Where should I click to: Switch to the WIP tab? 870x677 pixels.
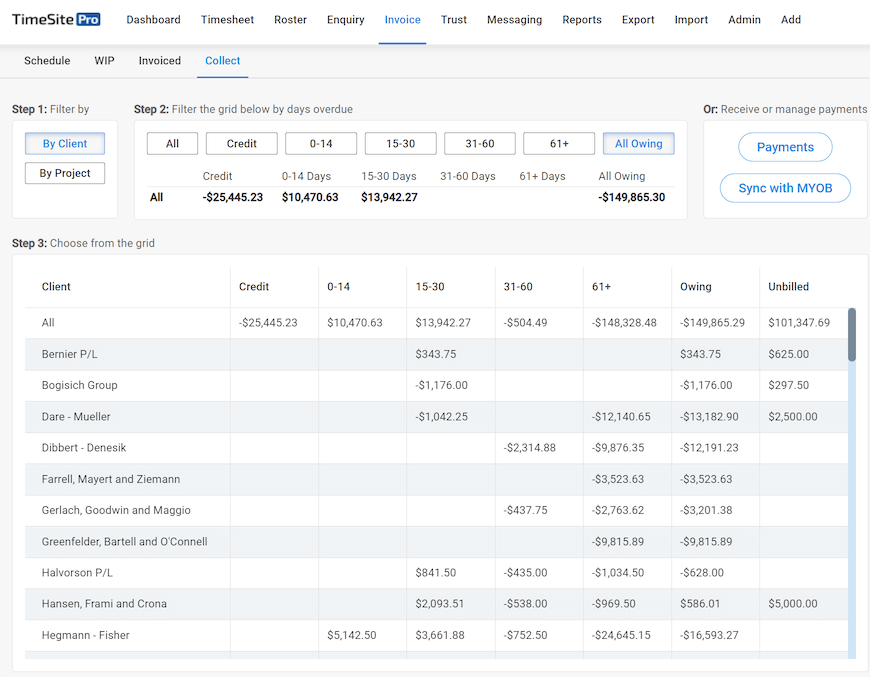coord(104,60)
